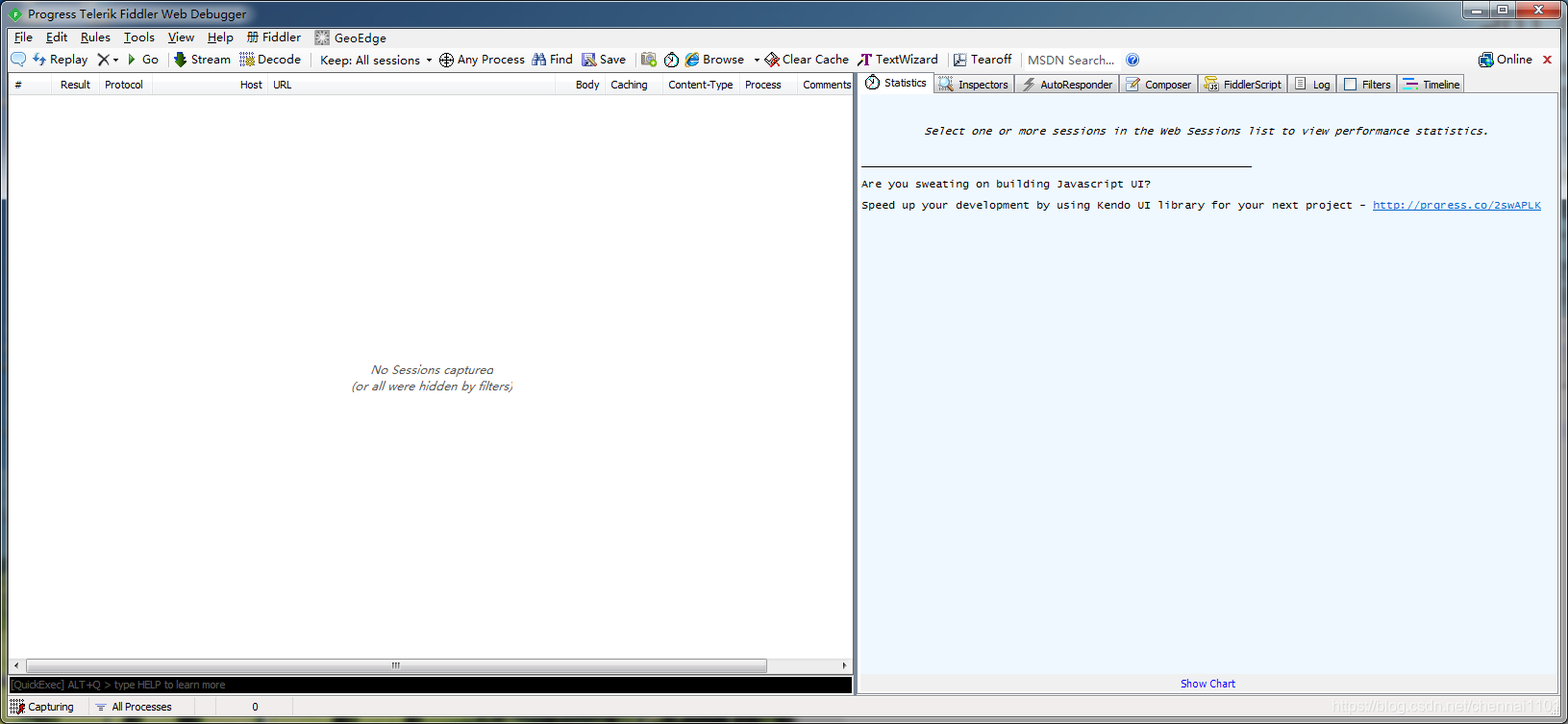The image size is (1568, 724).
Task: Click Show Chart link
Action: pyautogui.click(x=1207, y=684)
